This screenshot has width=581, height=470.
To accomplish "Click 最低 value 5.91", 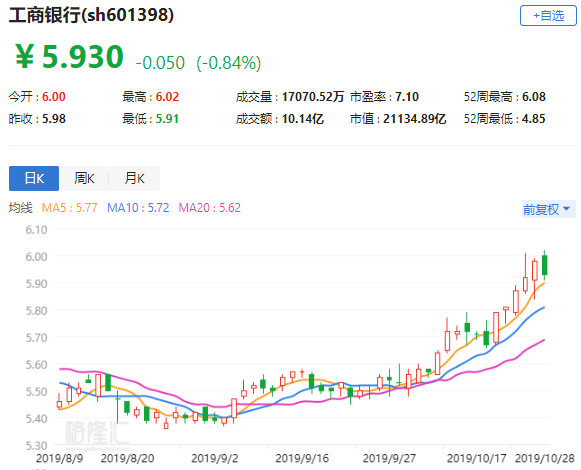I will click(167, 119).
